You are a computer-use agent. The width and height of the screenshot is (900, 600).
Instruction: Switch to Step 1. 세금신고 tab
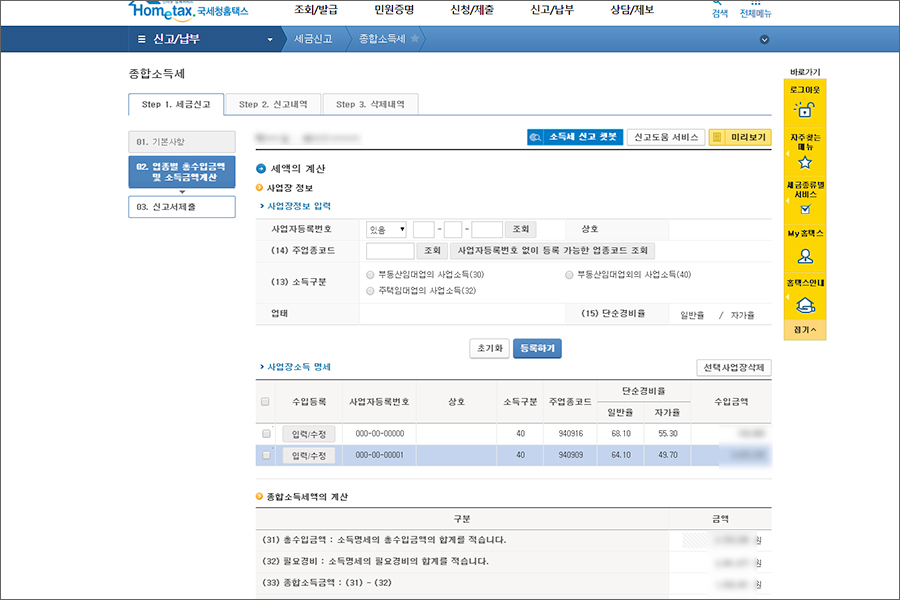176,104
